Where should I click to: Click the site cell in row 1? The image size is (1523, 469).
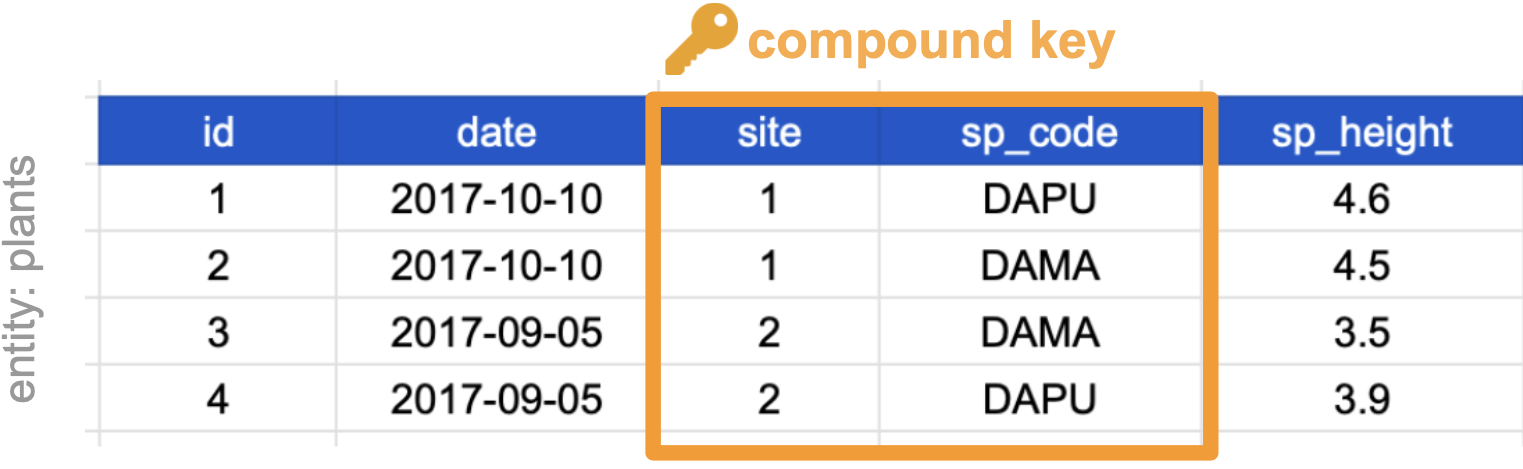767,199
